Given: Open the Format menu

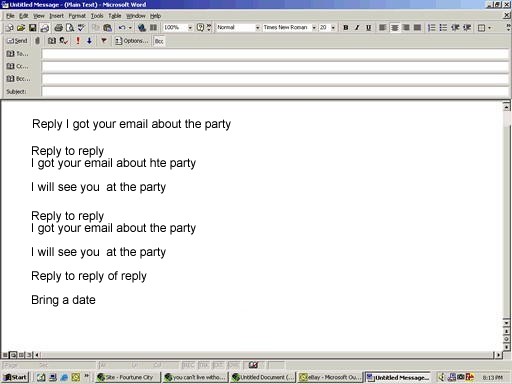Looking at the screenshot, I should 77,16.
